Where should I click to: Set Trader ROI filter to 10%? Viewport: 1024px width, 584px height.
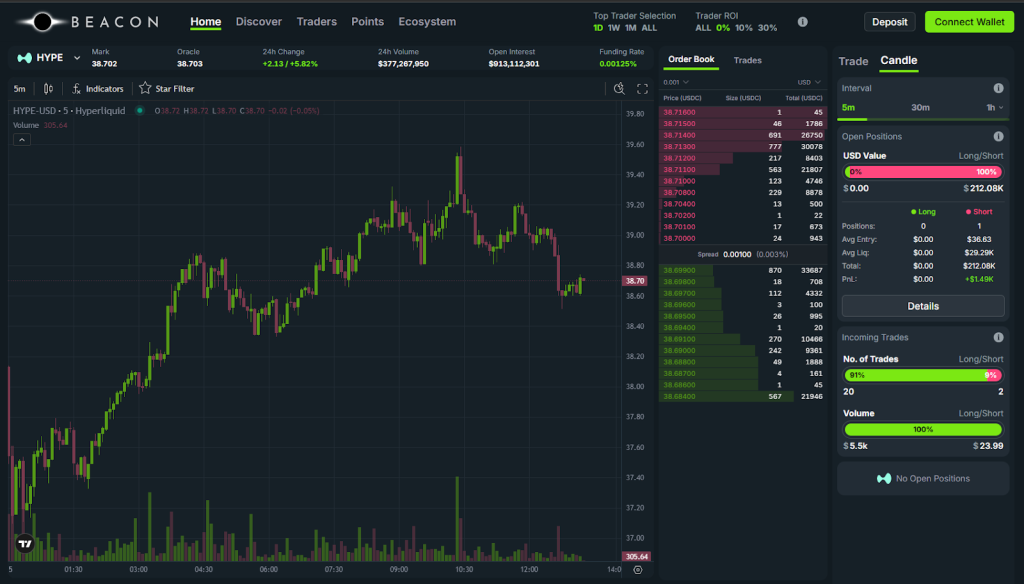(744, 28)
